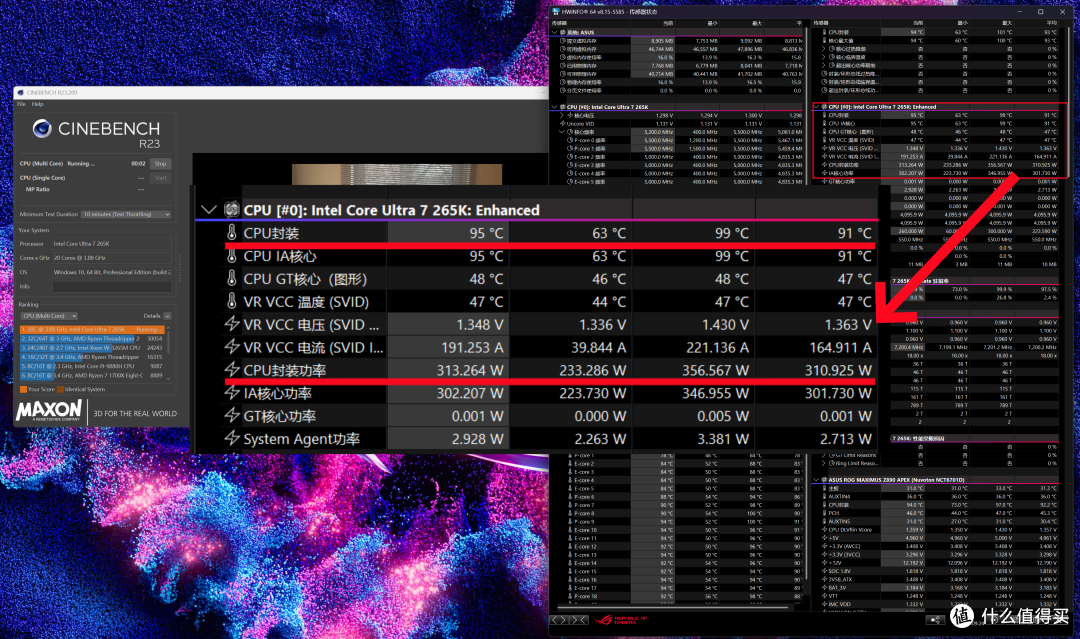Click the clock icon of 已用物理内存 row
Viewport: 1080px width, 639px height.
[563, 65]
